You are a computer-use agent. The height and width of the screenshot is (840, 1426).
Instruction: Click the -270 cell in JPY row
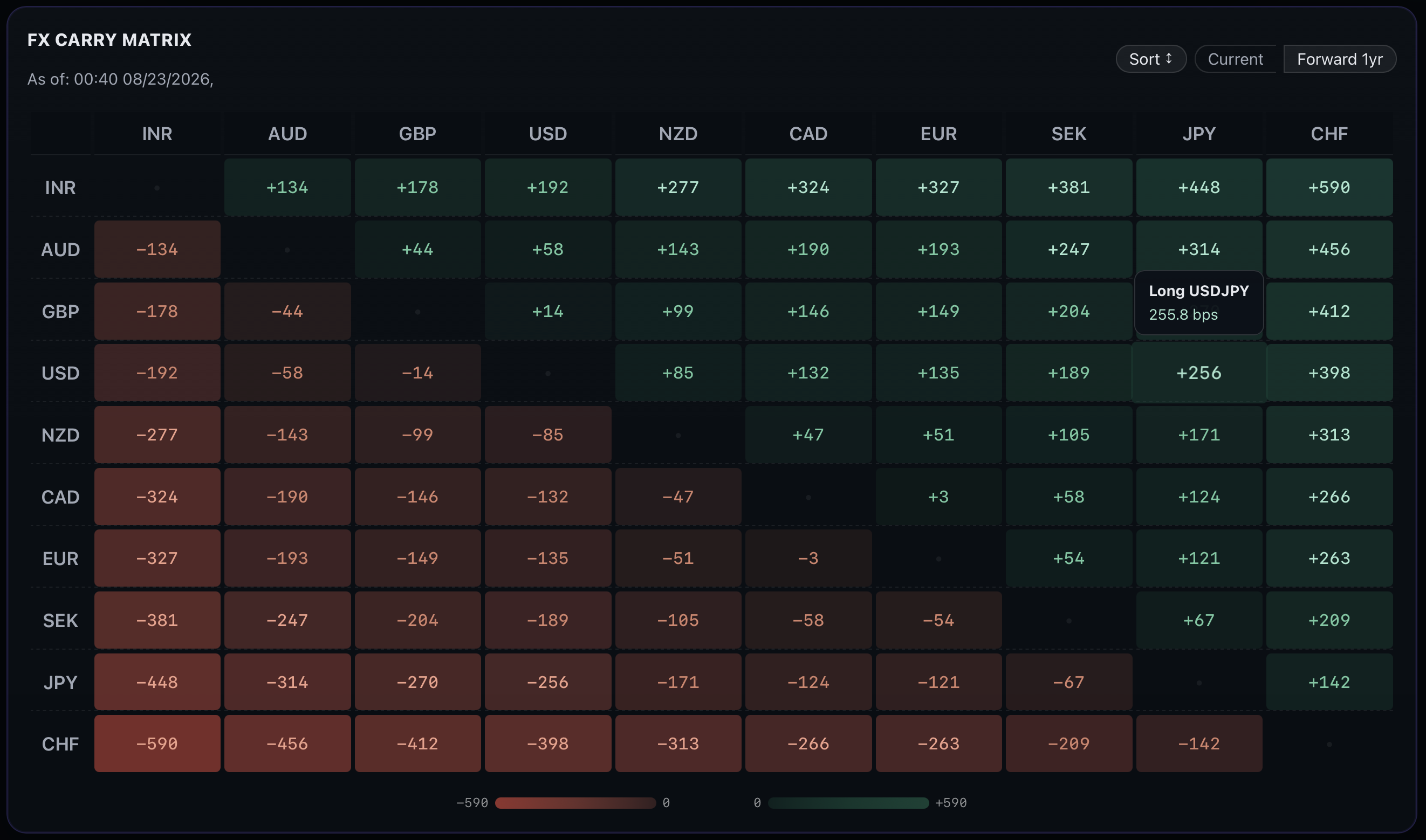tap(418, 682)
